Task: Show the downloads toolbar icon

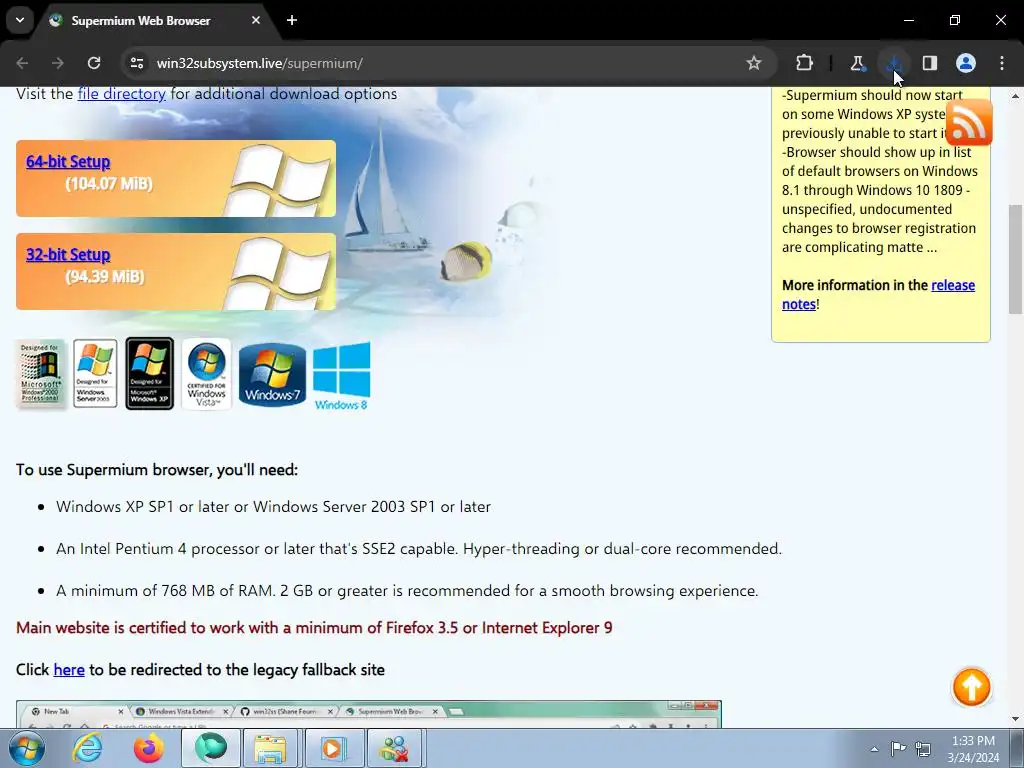Action: point(893,63)
